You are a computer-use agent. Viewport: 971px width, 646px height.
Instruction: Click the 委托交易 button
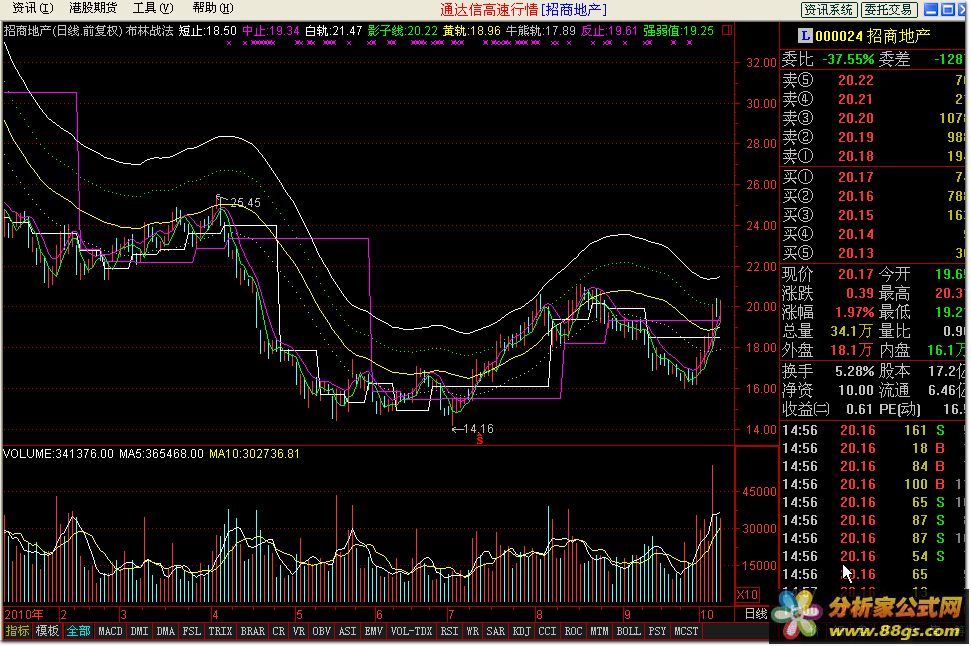pyautogui.click(x=888, y=9)
